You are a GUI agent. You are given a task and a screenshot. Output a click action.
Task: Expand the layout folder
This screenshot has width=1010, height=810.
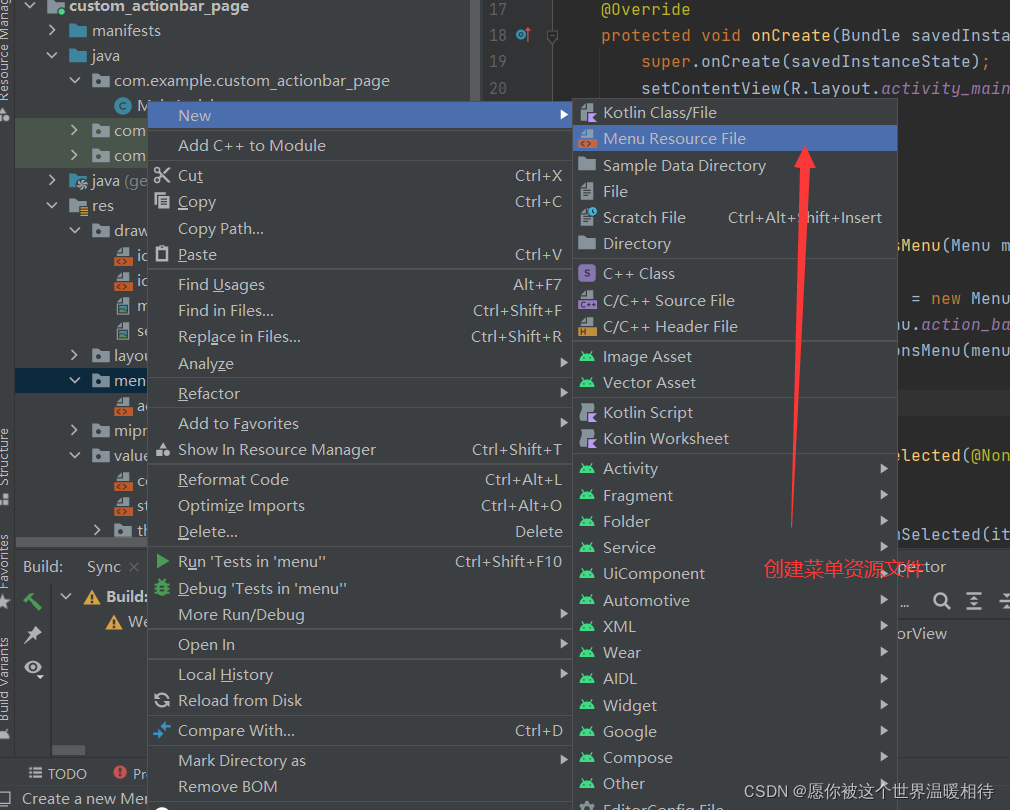74,355
